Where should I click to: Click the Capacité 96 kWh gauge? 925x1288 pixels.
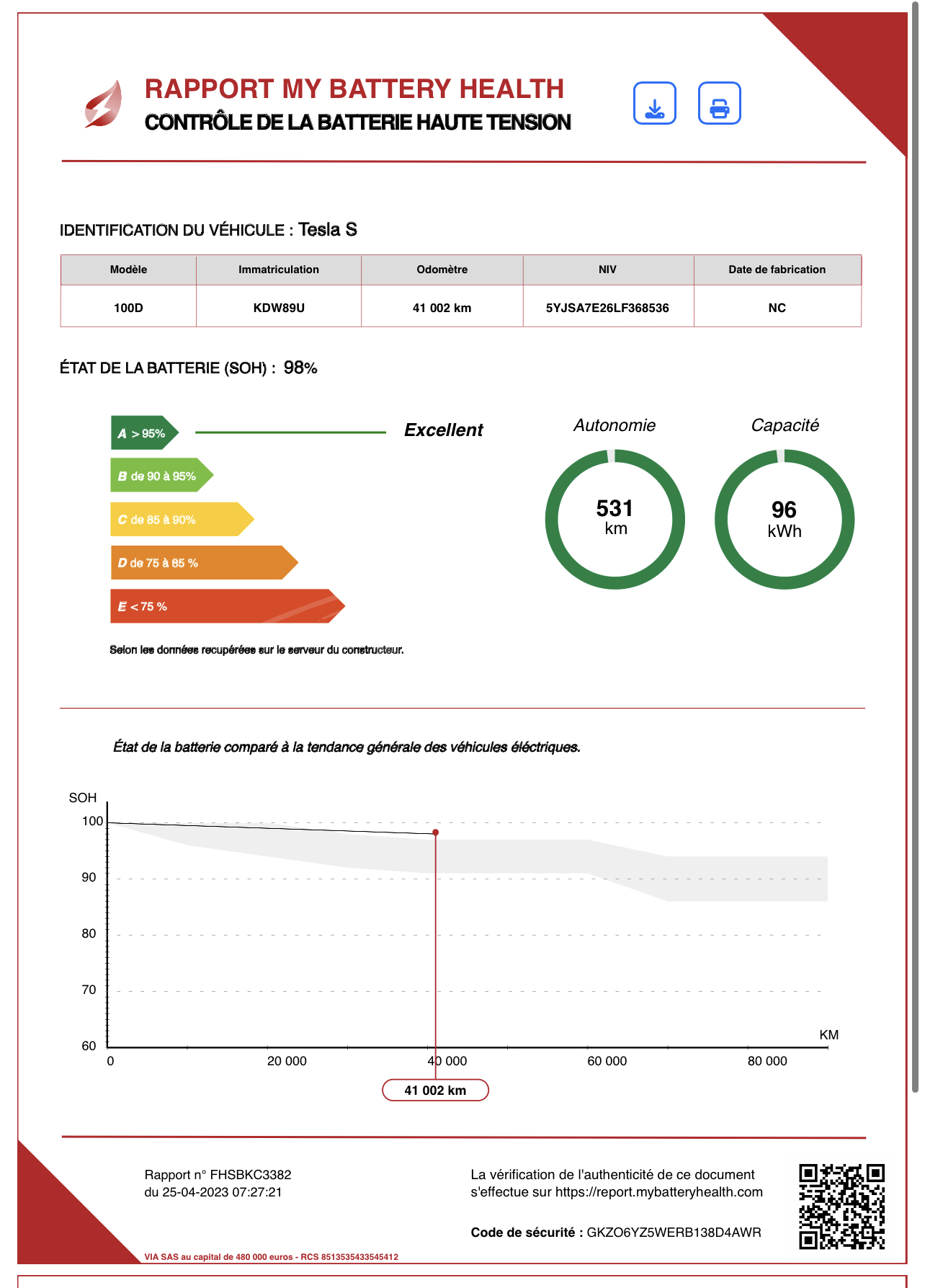click(x=785, y=519)
